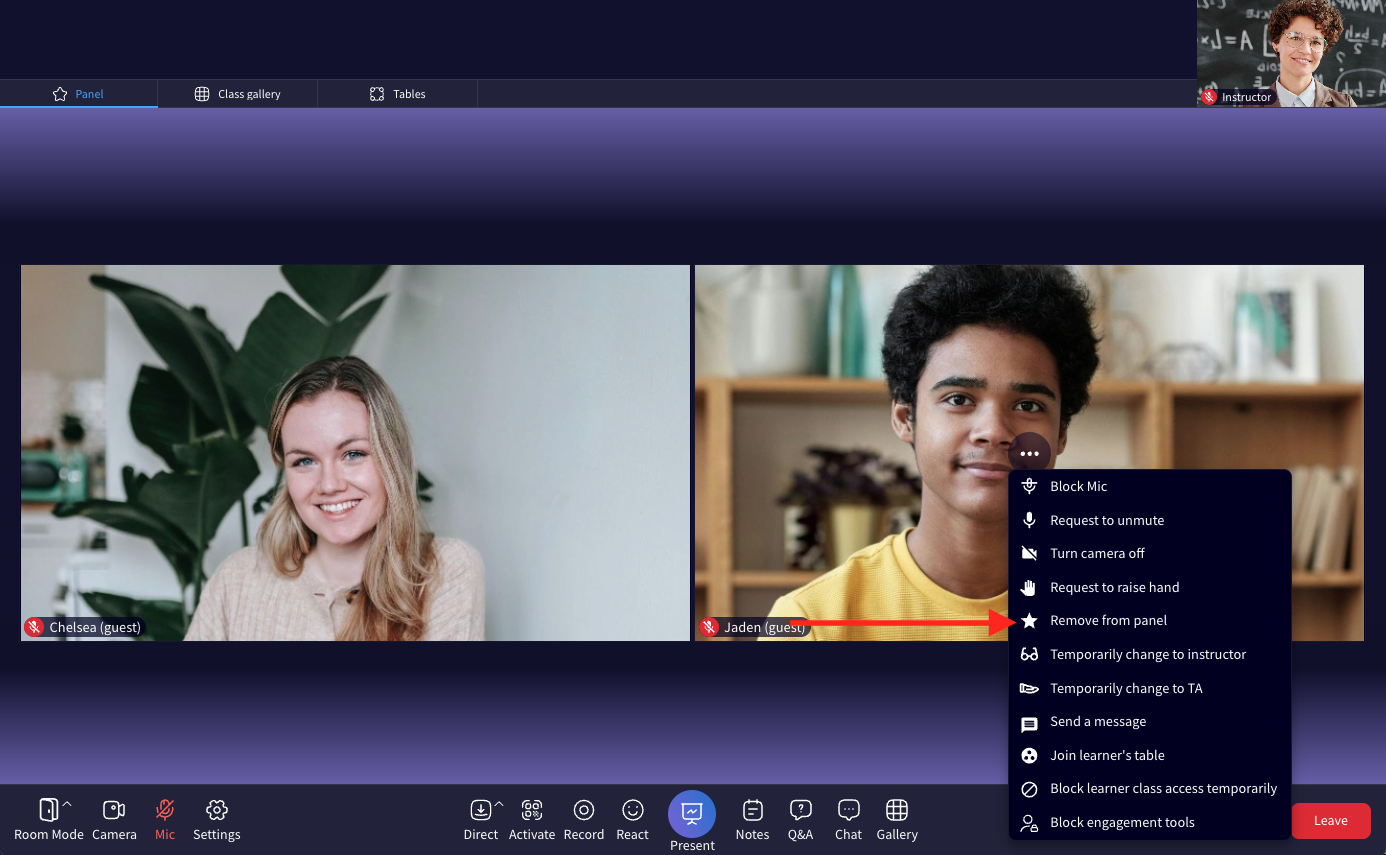Leave the class session

click(x=1331, y=821)
